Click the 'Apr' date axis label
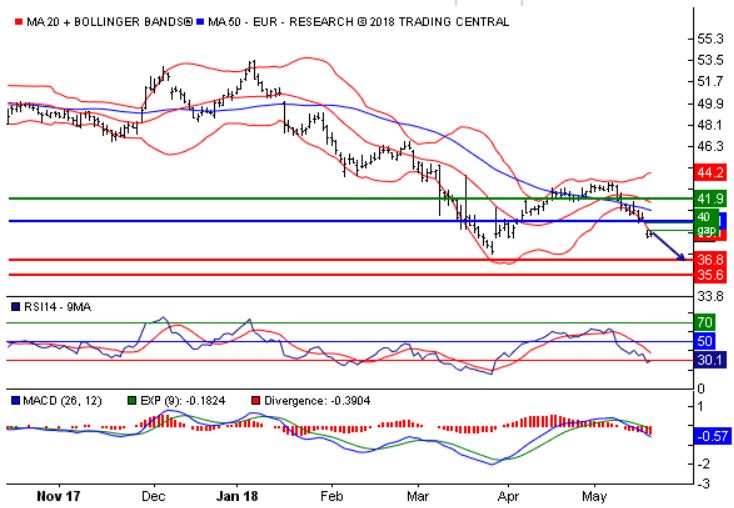734x508 pixels. (x=508, y=496)
